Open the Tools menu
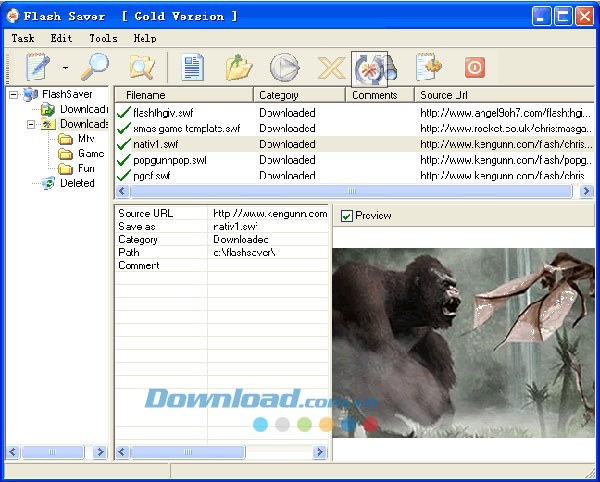Viewport: 600px width, 482px height. (103, 38)
